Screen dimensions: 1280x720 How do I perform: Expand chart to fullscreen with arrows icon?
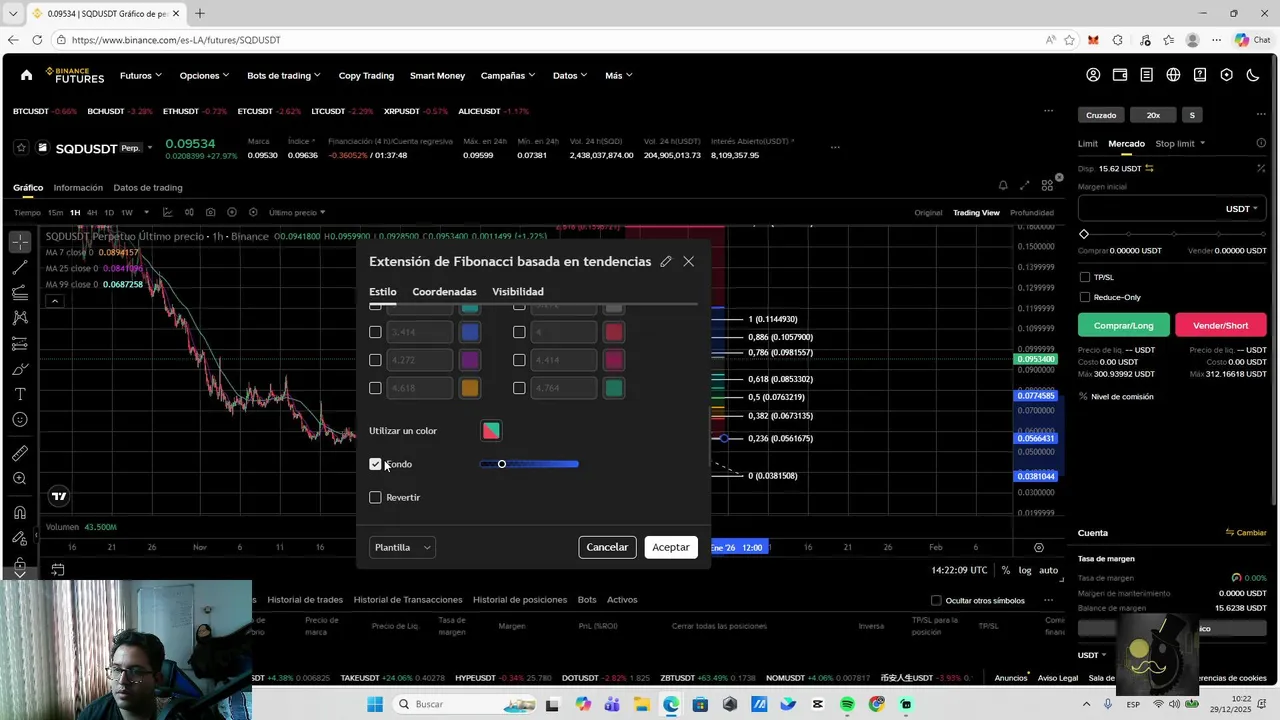coord(1025,185)
